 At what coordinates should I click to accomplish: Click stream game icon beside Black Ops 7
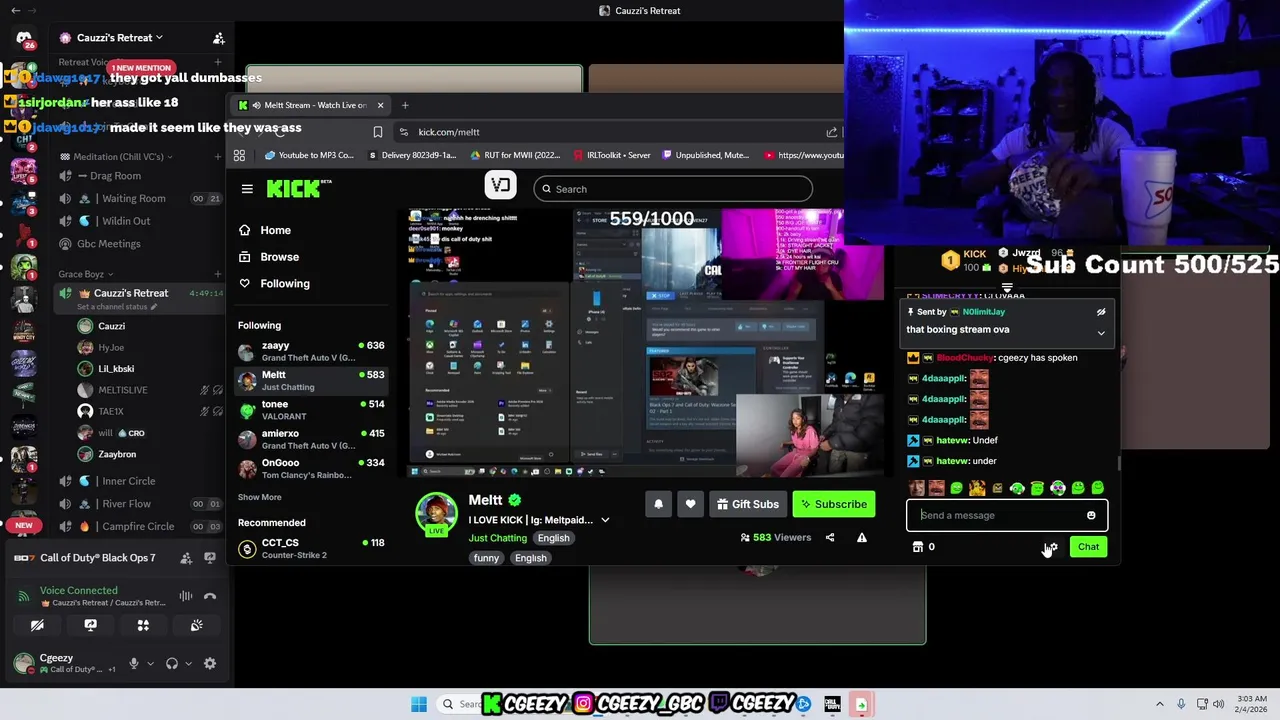[x=210, y=558]
